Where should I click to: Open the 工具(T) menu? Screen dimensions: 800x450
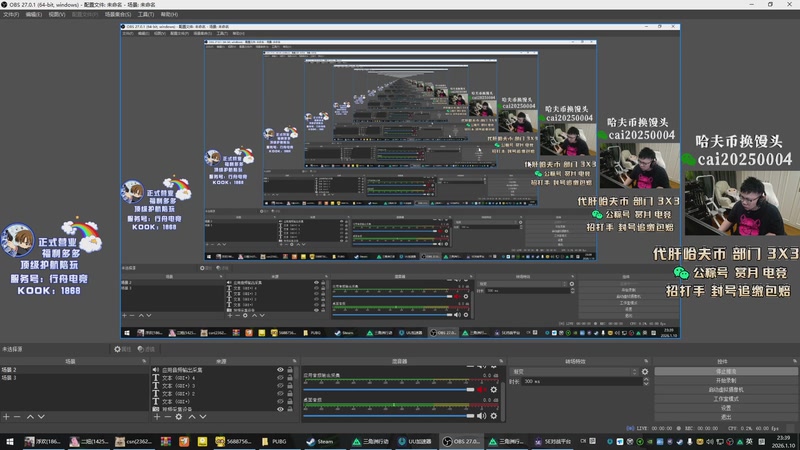pyautogui.click(x=146, y=14)
